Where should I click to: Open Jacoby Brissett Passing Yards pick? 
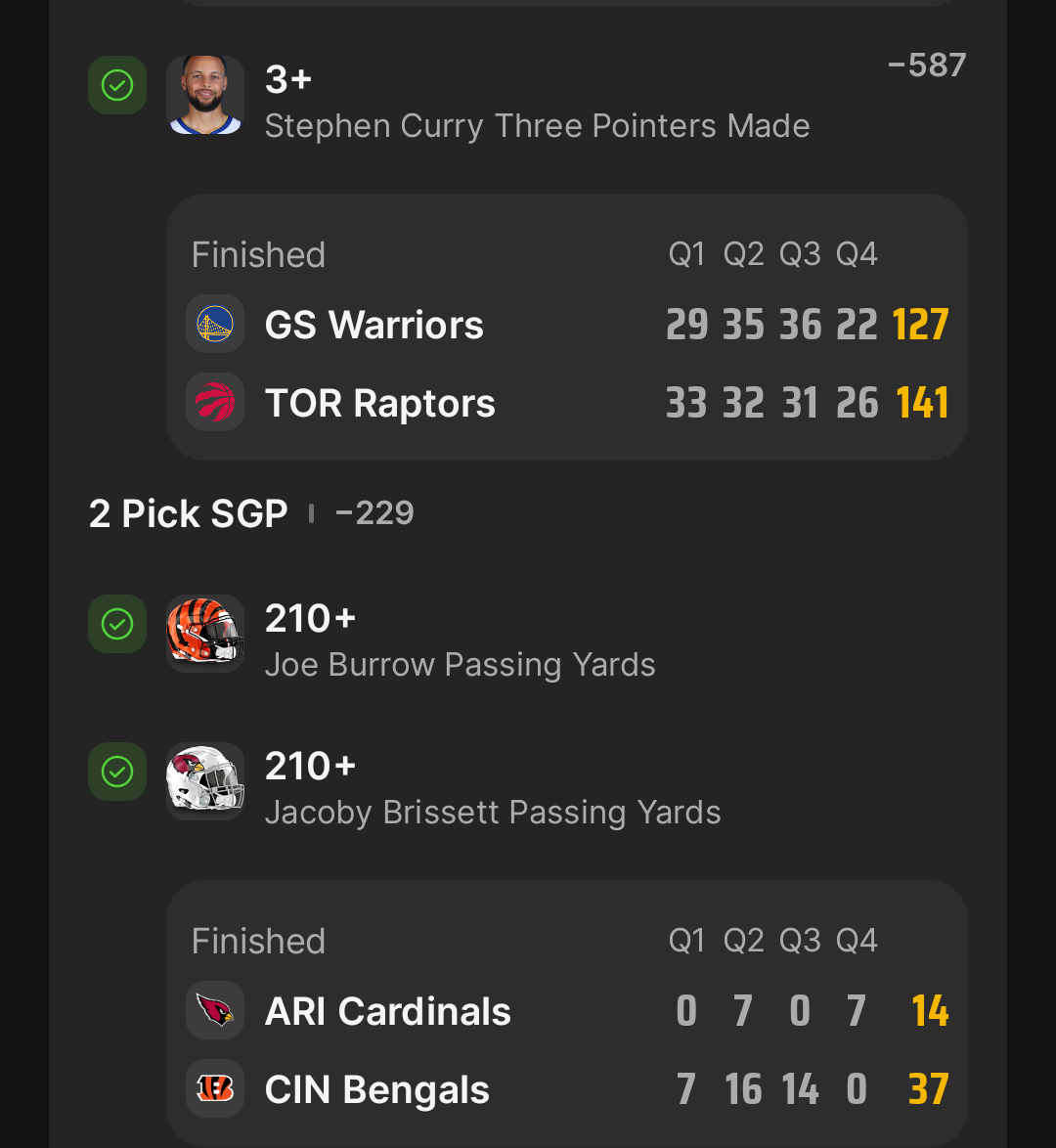[493, 813]
